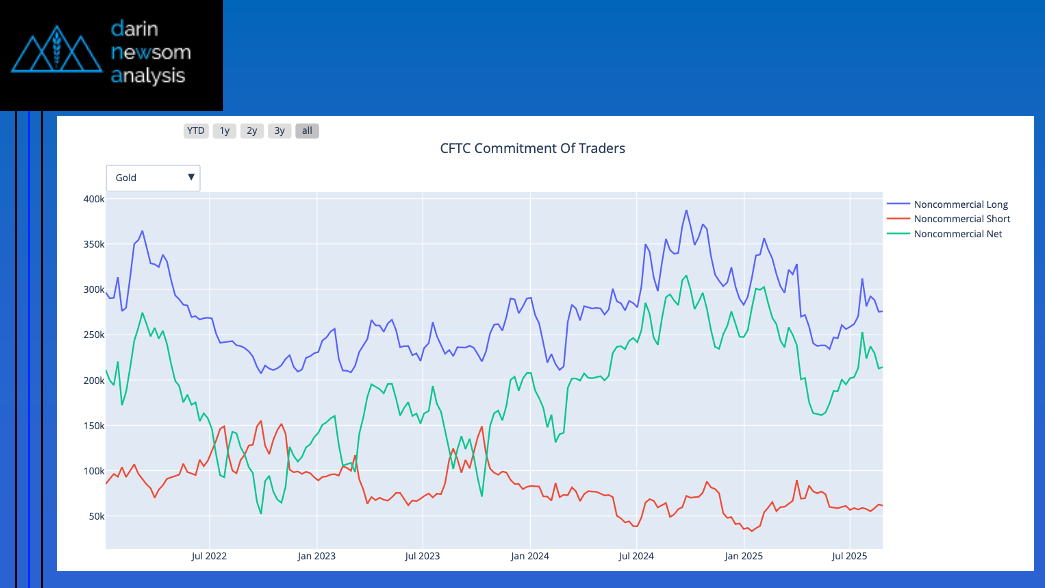This screenshot has height=588, width=1045.
Task: Open the Gold commodity dropdown
Action: [152, 178]
